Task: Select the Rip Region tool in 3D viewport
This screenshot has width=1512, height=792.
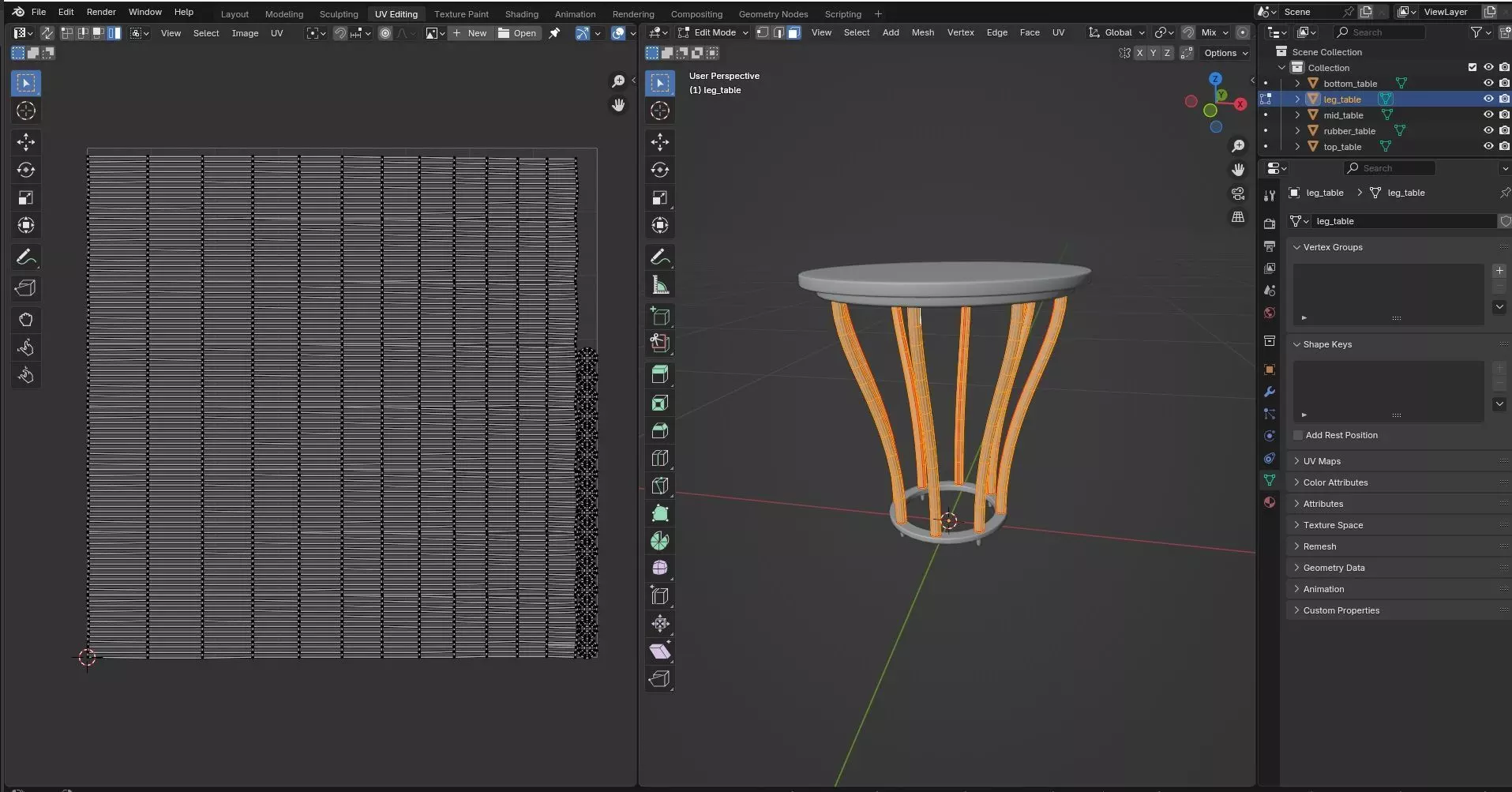Action: click(660, 679)
